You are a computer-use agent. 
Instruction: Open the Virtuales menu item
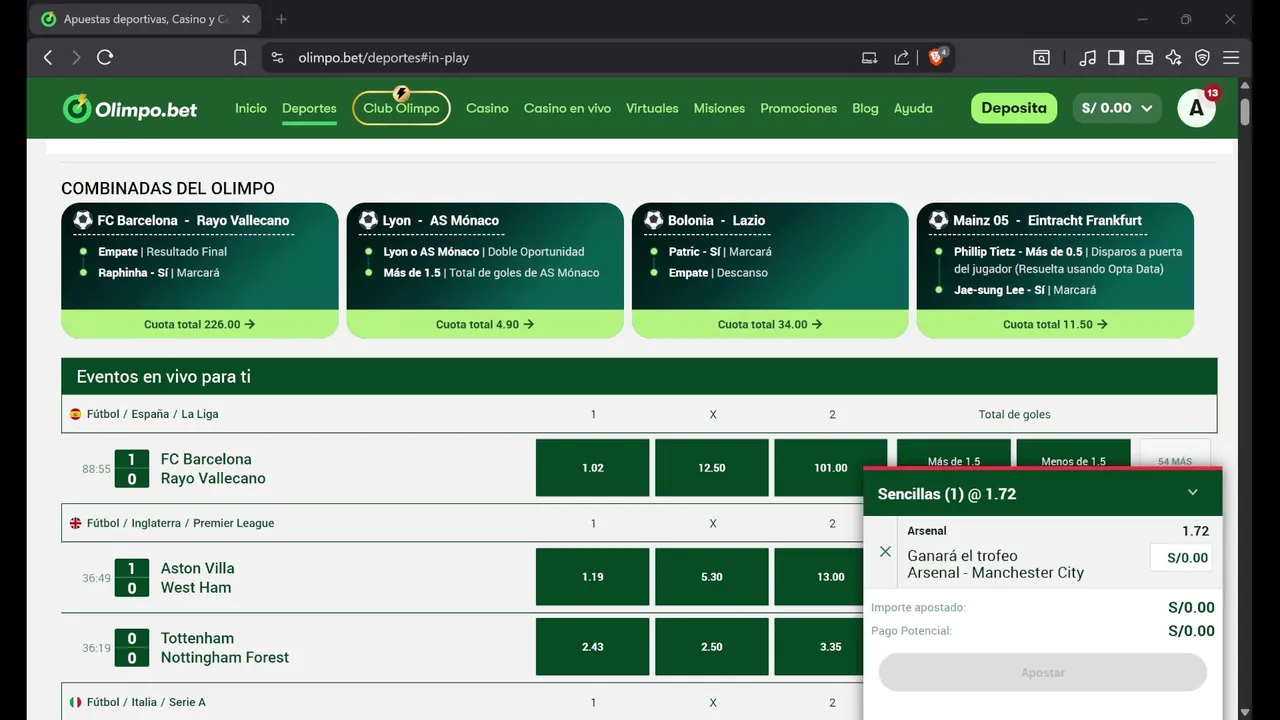[652, 108]
